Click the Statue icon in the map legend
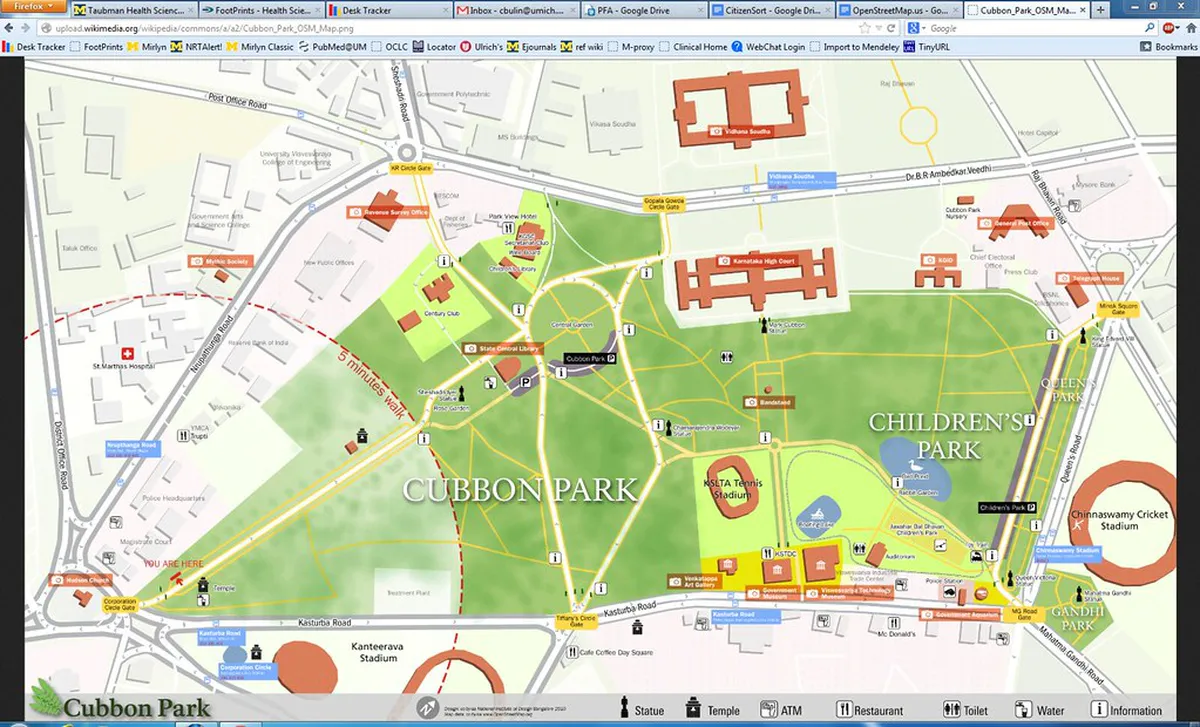Viewport: 1200px width, 727px height. (x=626, y=708)
